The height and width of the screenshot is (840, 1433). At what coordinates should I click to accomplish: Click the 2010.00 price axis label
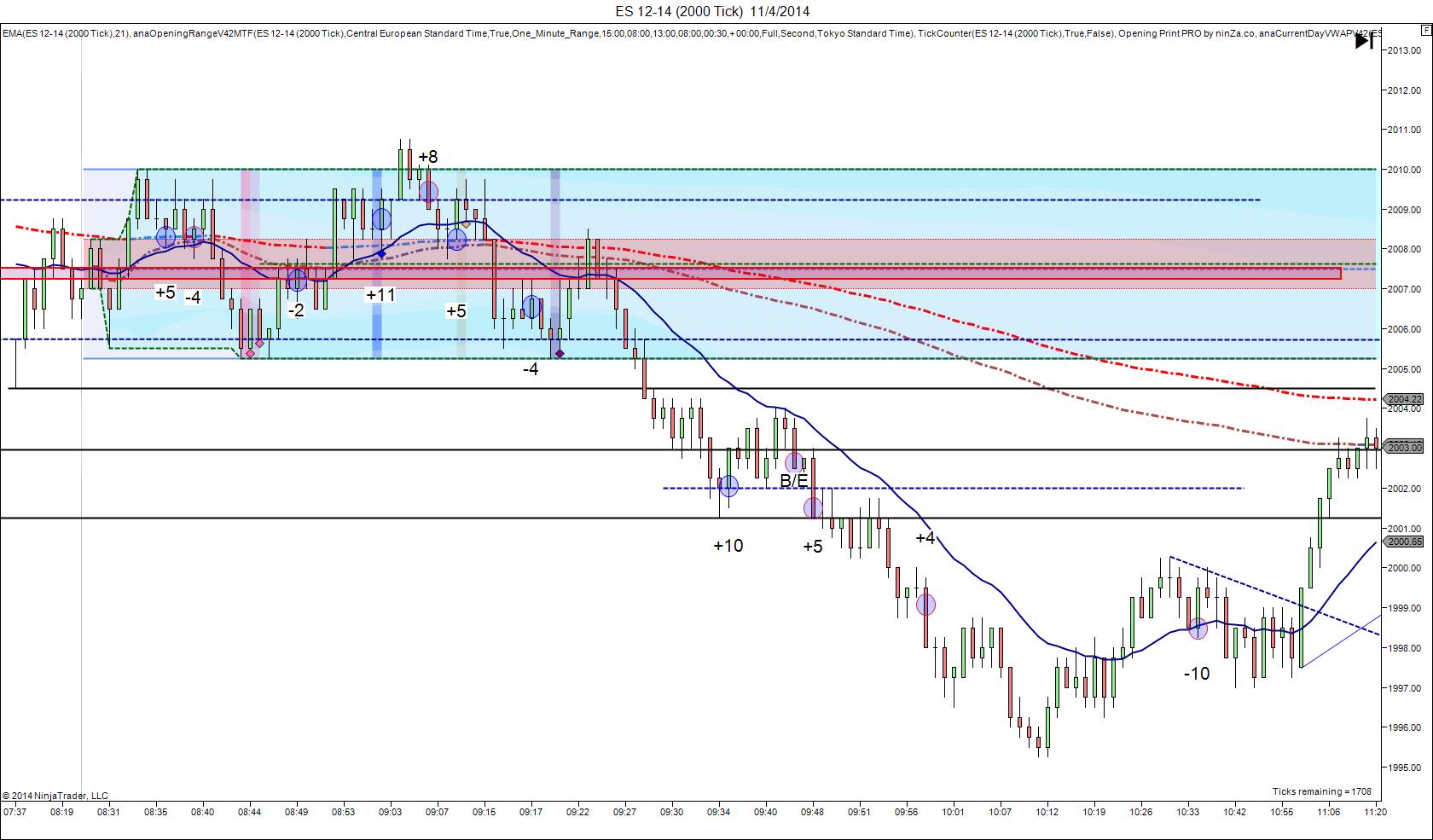point(1404,170)
